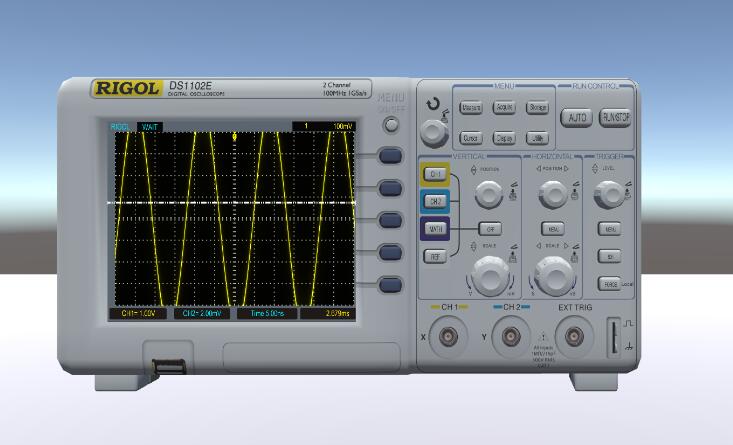Toggle channel CH1 on or off
Image resolution: width=733 pixels, height=445 pixels.
click(x=435, y=174)
